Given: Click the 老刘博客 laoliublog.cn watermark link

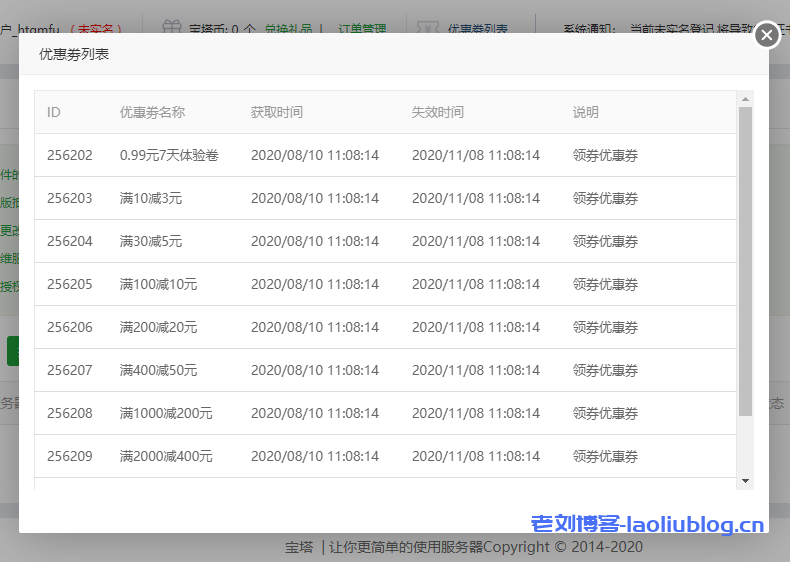Looking at the screenshot, I should tap(647, 524).
